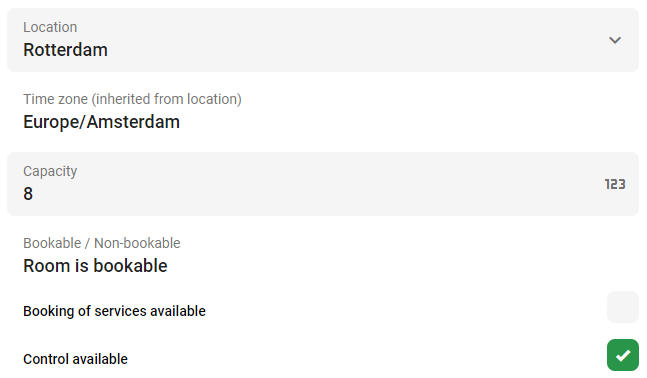Click the 123 numeric icon in Capacity
This screenshot has height=378, width=647.
tap(615, 184)
